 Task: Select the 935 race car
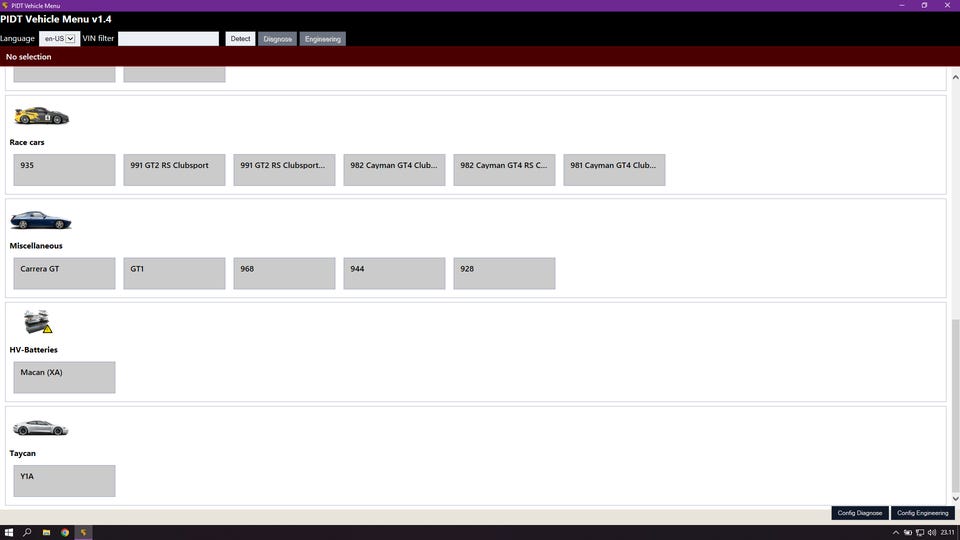click(64, 170)
